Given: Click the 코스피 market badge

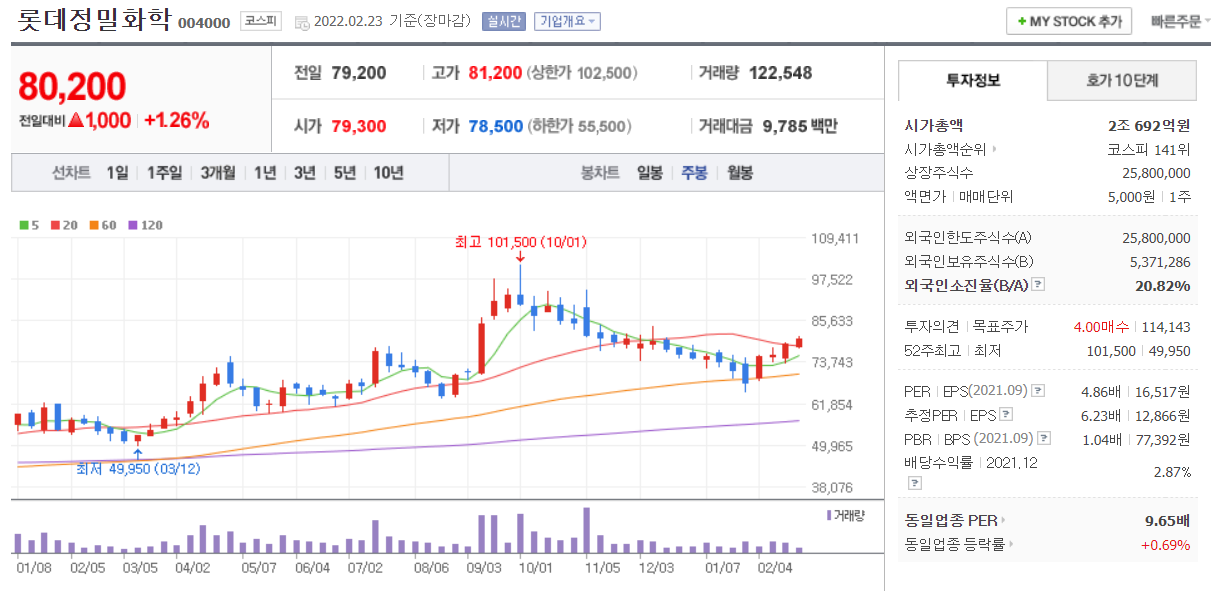Looking at the screenshot, I should pyautogui.click(x=262, y=21).
